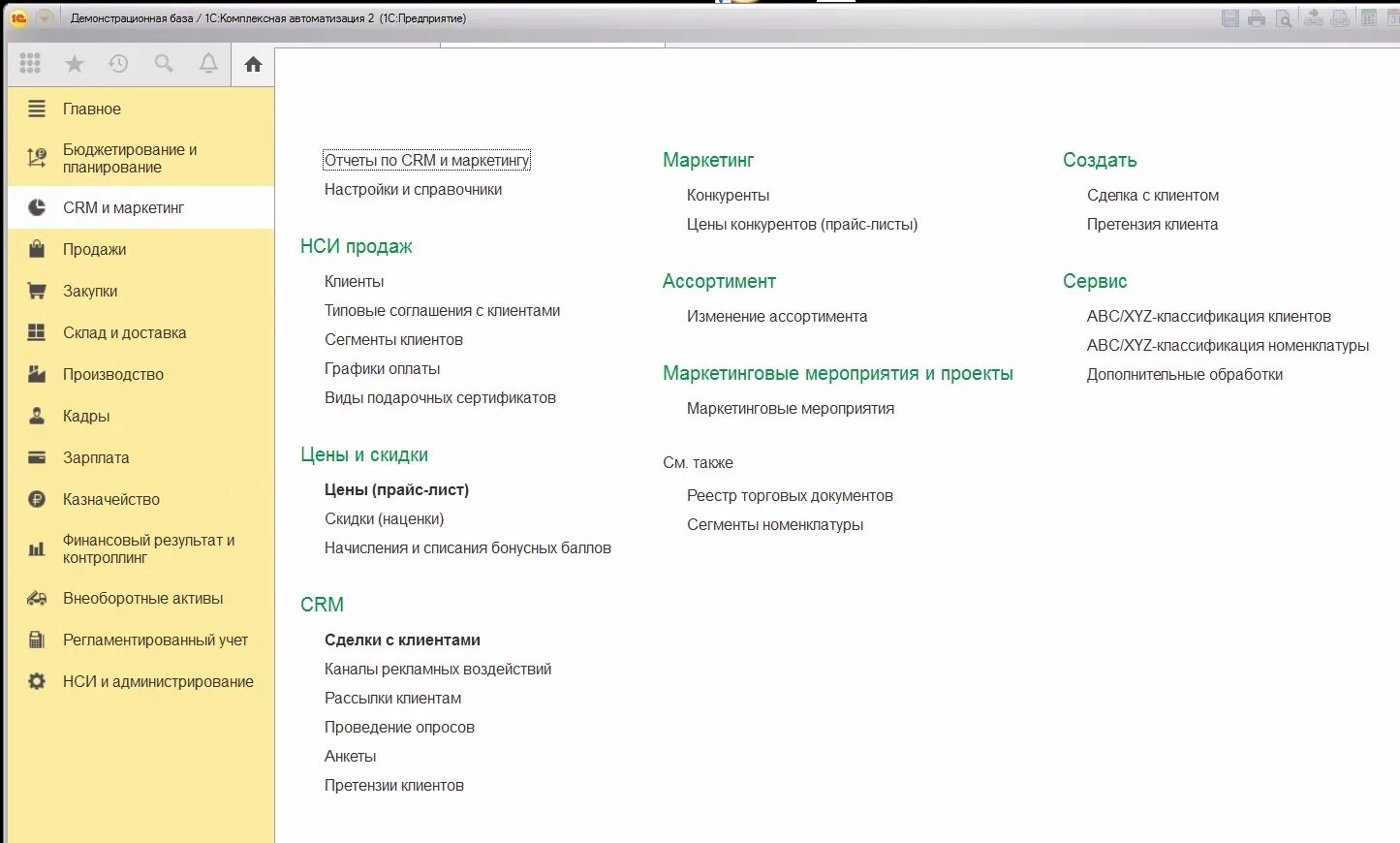This screenshot has height=843, width=1400.
Task: Open Графики оплаты
Action: tap(382, 368)
